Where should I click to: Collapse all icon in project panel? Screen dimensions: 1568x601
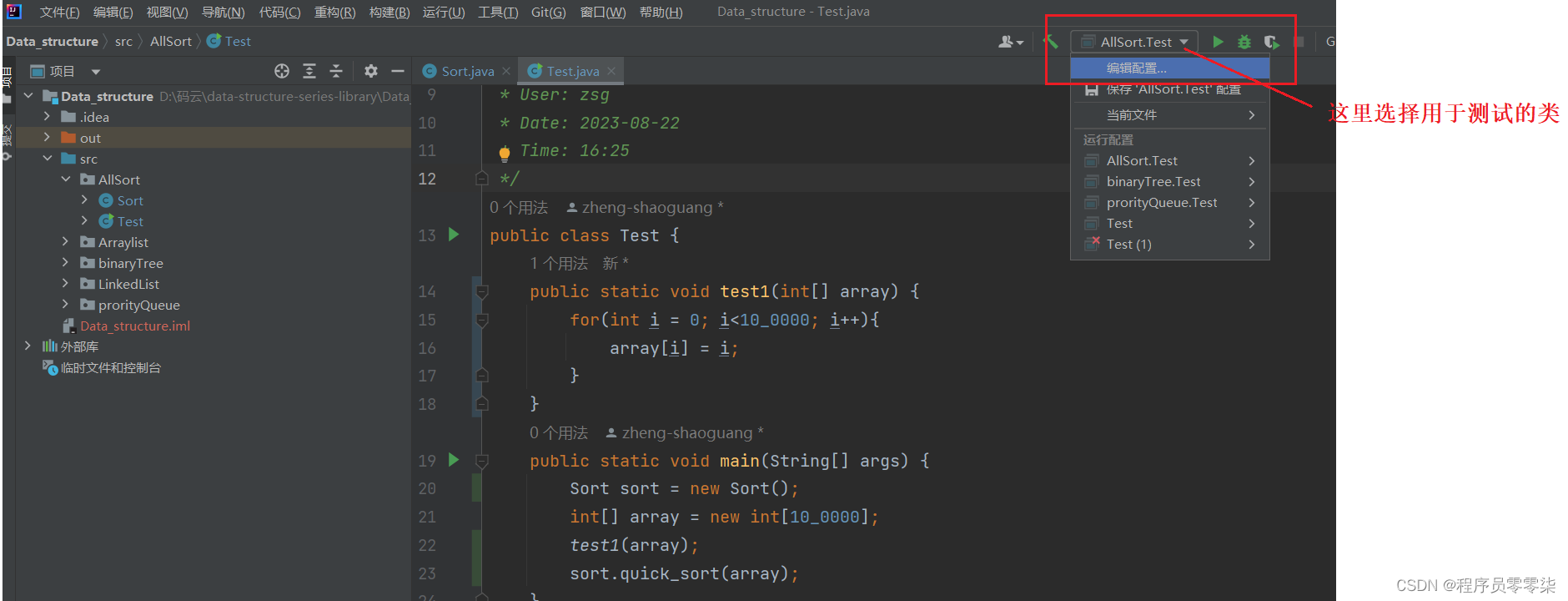pyautogui.click(x=336, y=71)
